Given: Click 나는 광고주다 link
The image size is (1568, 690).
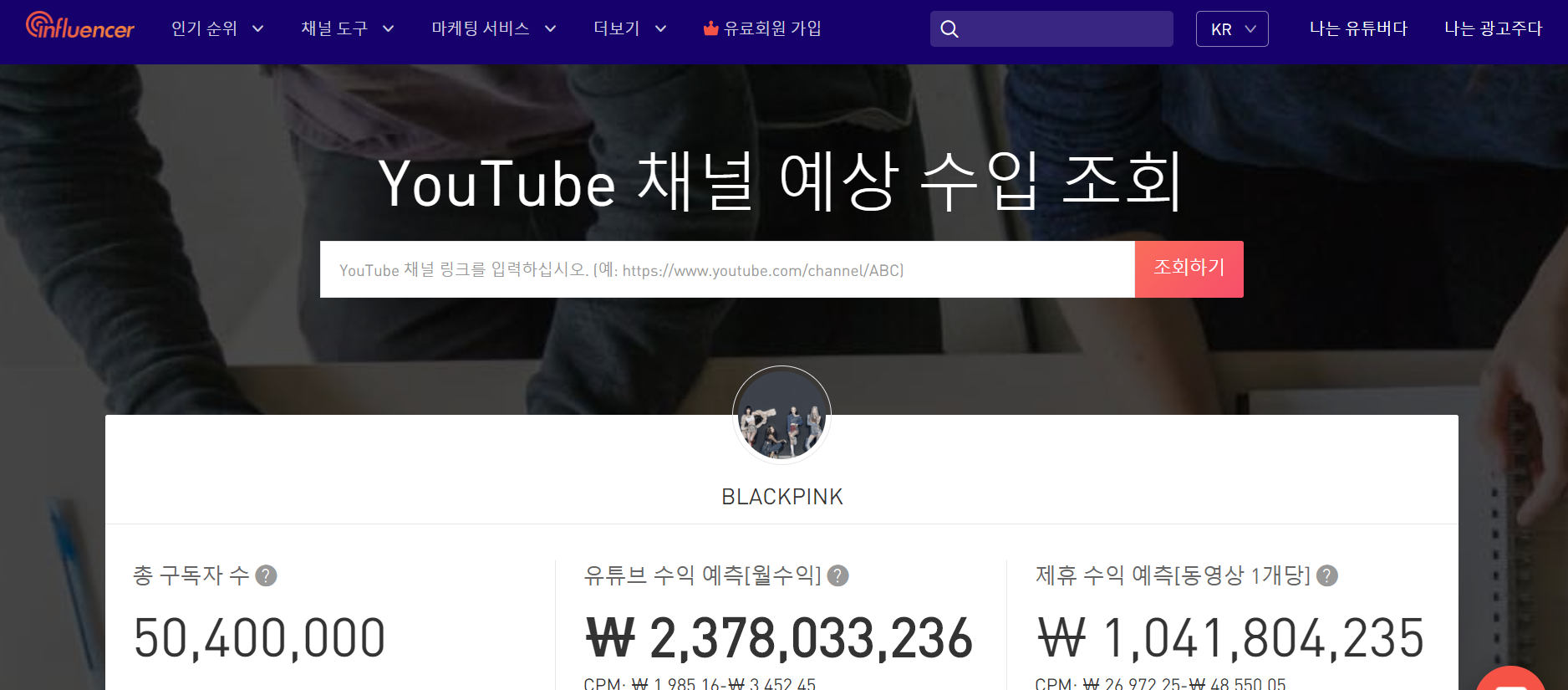Looking at the screenshot, I should pyautogui.click(x=1493, y=28).
